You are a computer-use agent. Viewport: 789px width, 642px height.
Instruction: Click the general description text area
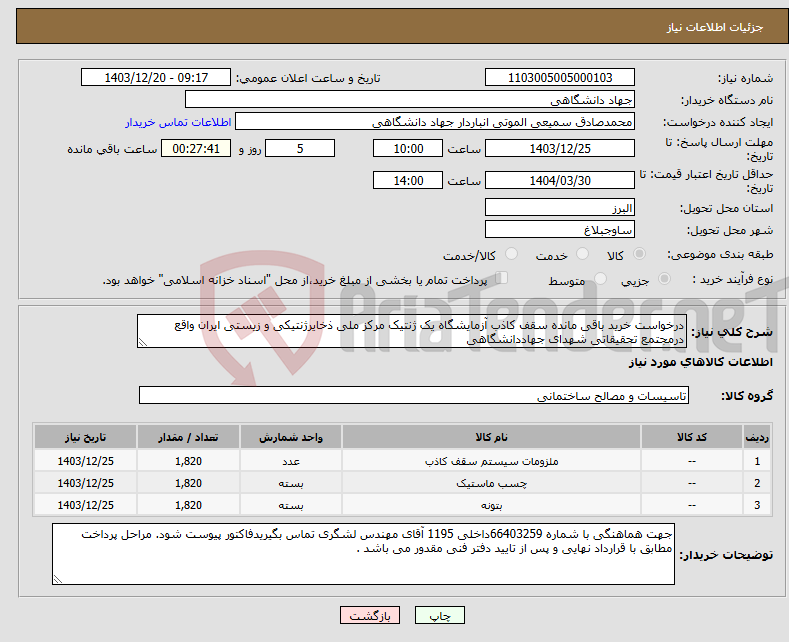pyautogui.click(x=412, y=331)
